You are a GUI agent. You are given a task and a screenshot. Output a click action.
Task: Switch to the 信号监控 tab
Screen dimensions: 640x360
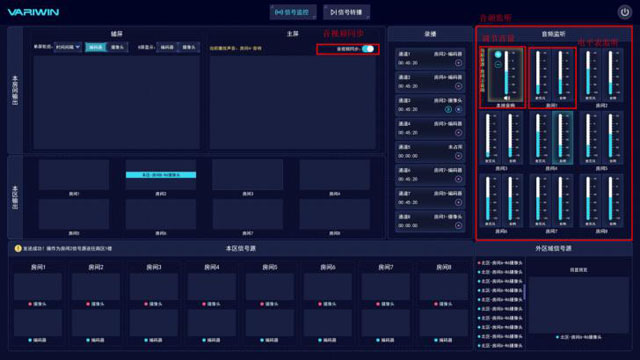293,12
